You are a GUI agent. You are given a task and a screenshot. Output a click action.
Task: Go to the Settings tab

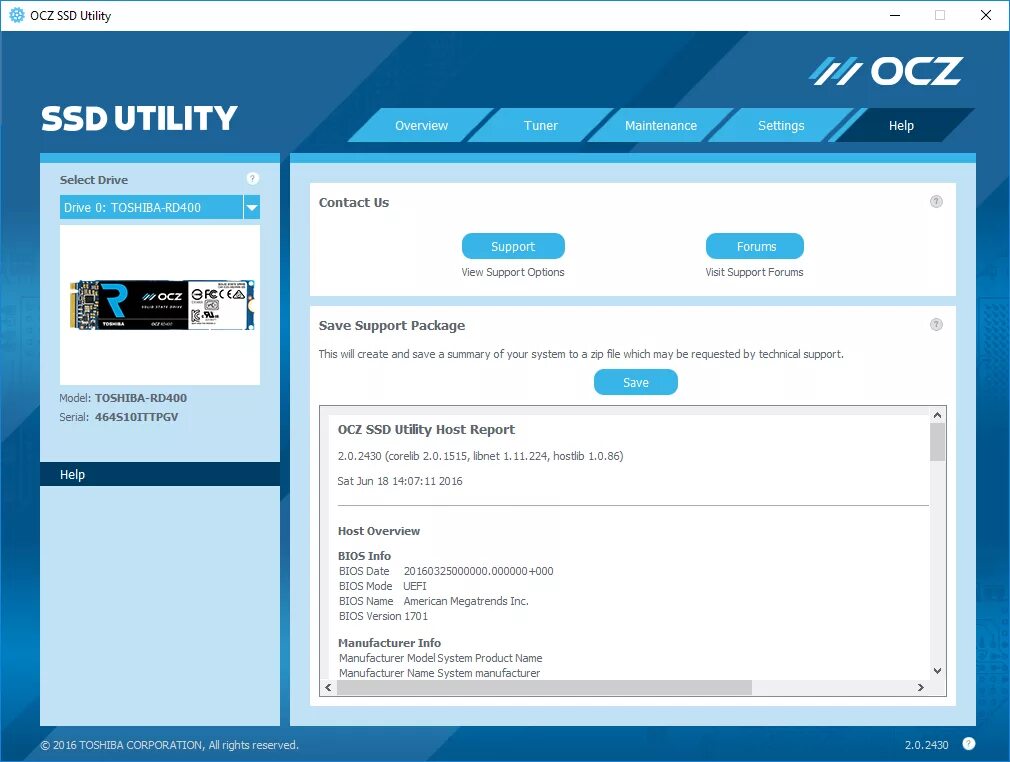[781, 126]
